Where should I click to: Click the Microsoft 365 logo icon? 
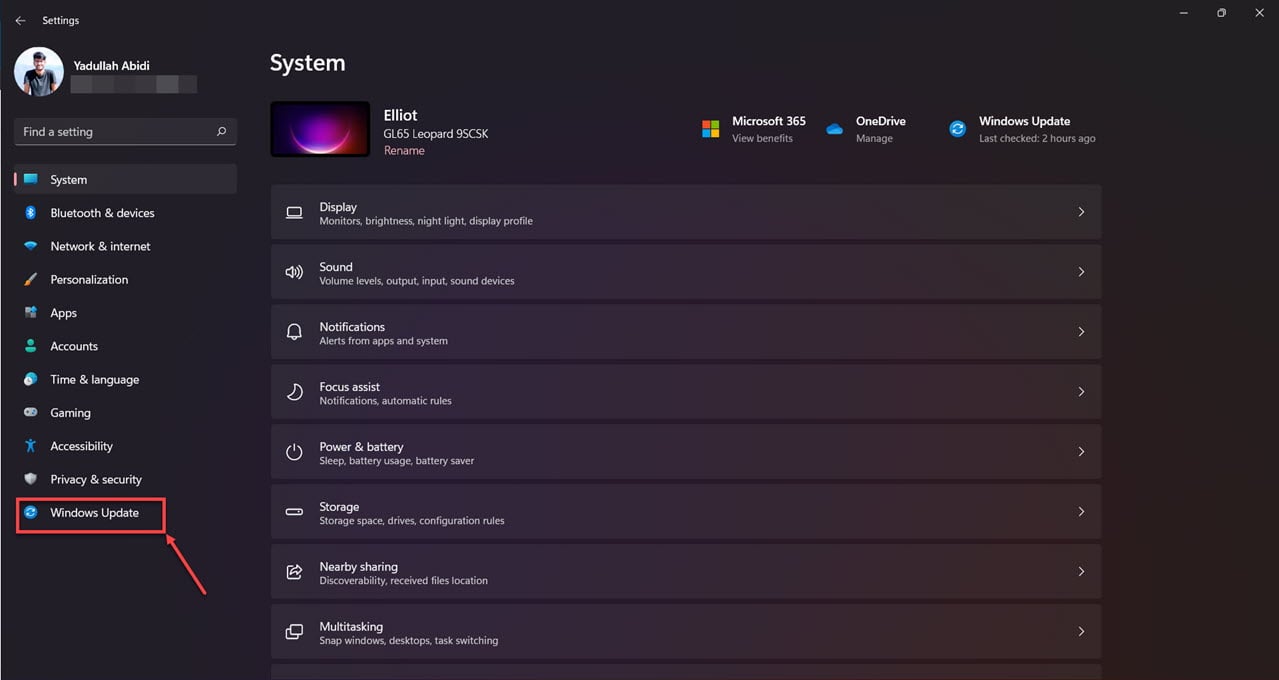(x=710, y=129)
